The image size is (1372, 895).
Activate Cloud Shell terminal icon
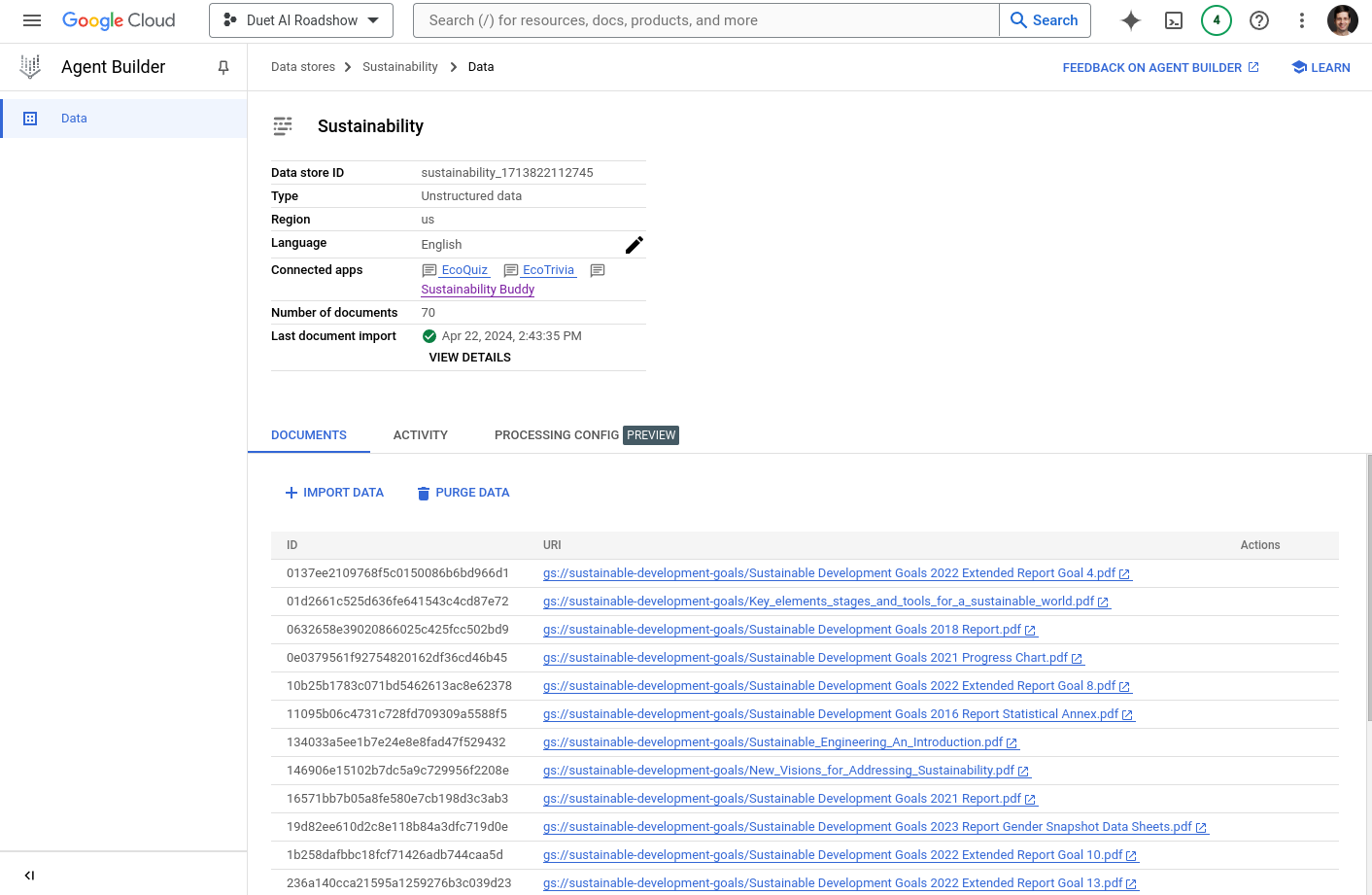tap(1174, 20)
